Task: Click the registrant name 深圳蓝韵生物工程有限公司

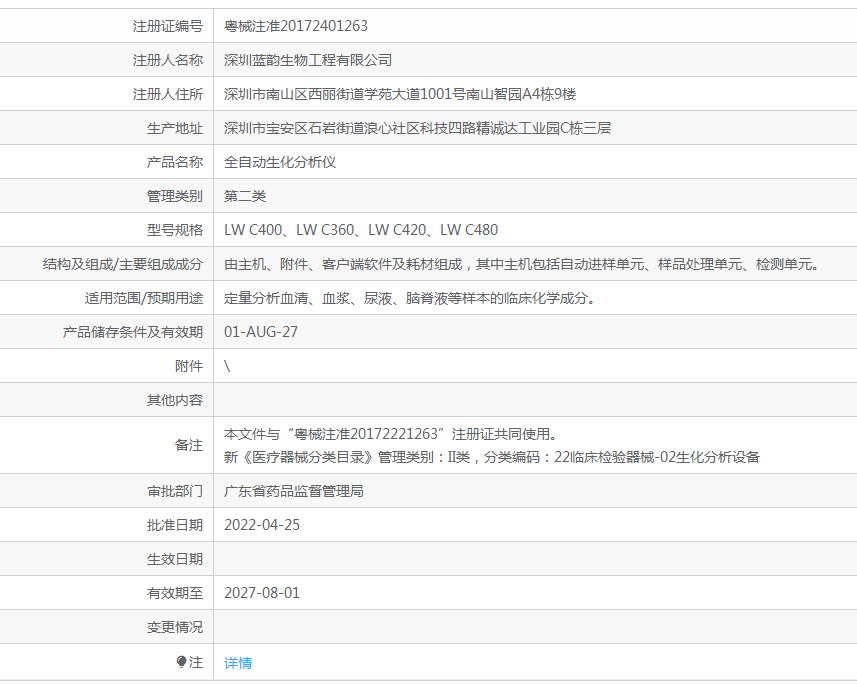Action: point(308,60)
